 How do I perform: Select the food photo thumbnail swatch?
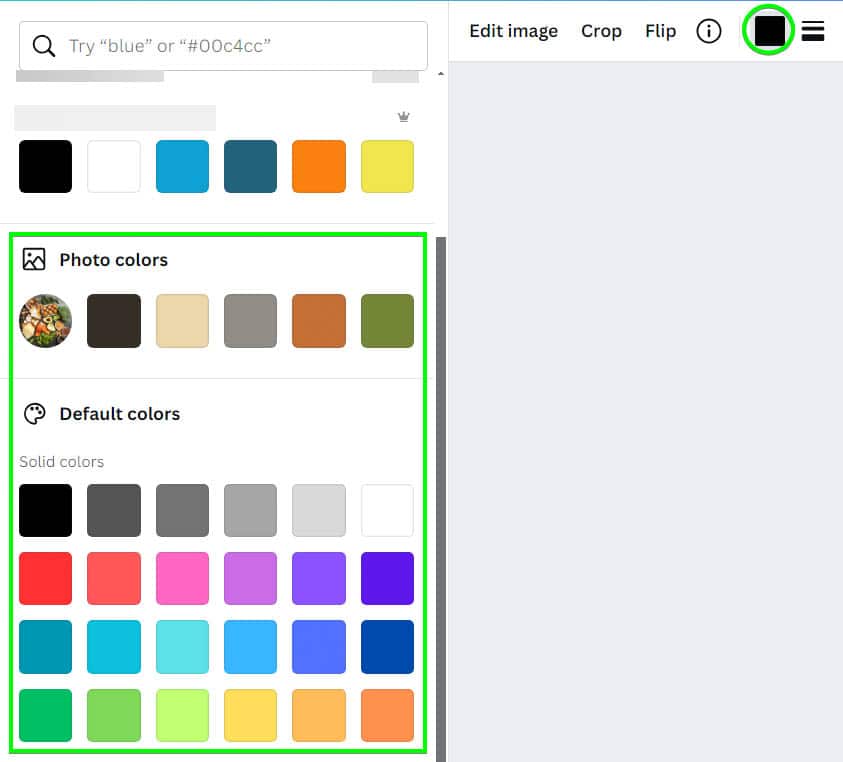point(45,321)
